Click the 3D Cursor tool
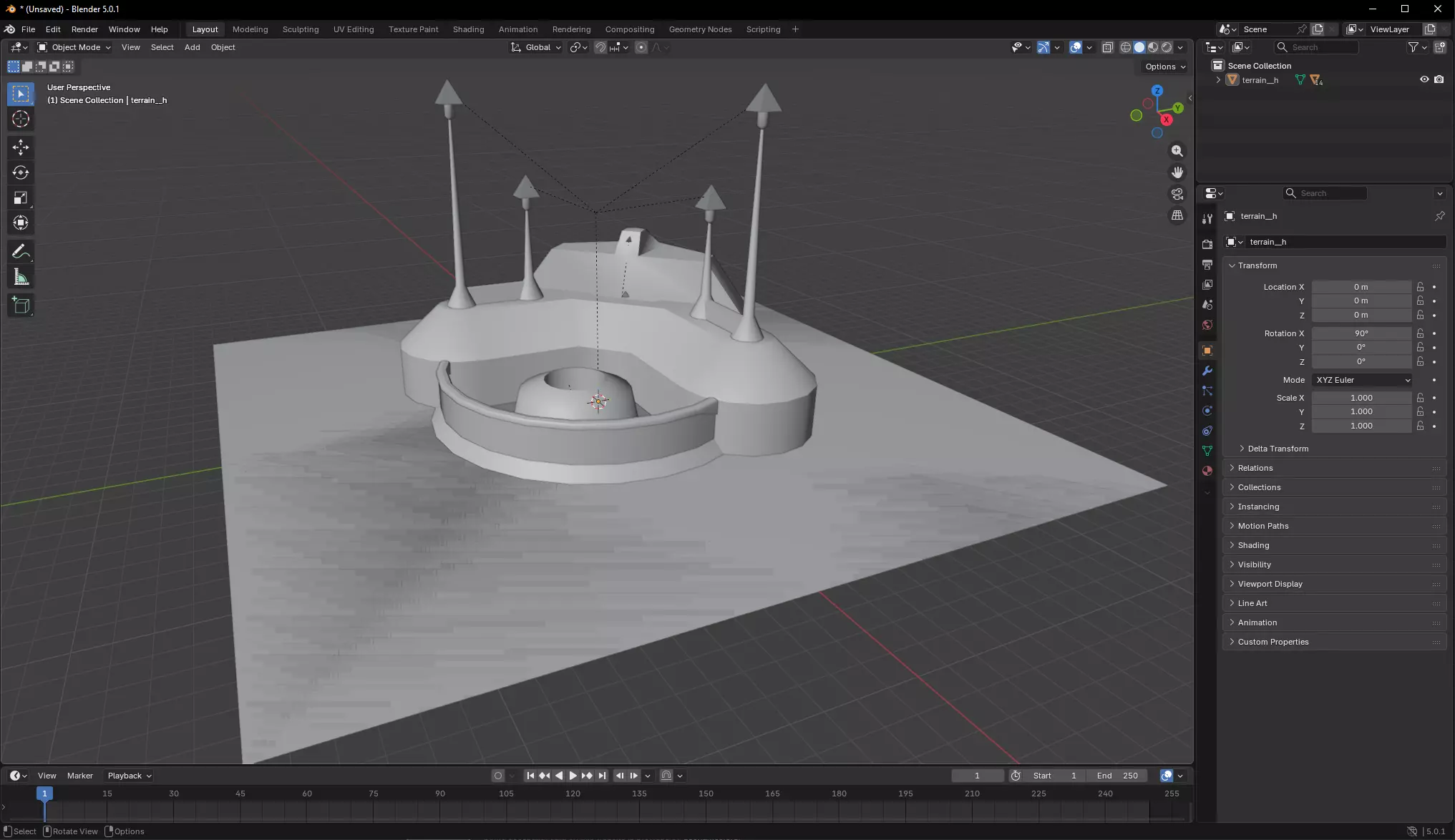The image size is (1455, 840). point(21,119)
